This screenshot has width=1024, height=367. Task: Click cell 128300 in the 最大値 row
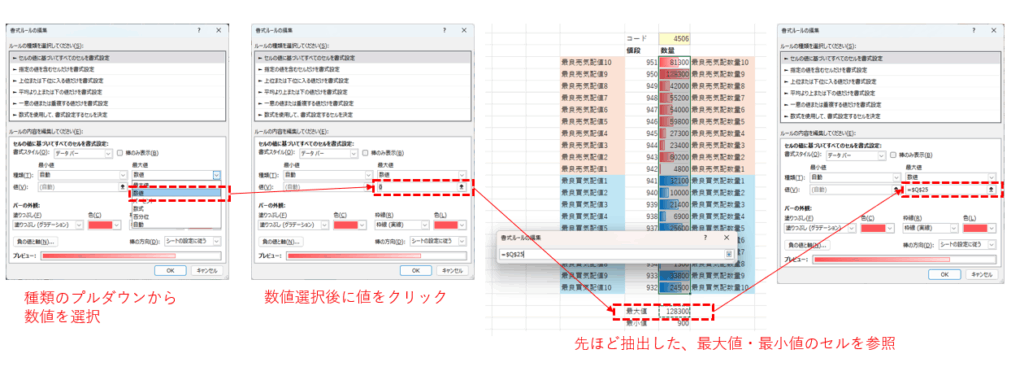tap(675, 311)
